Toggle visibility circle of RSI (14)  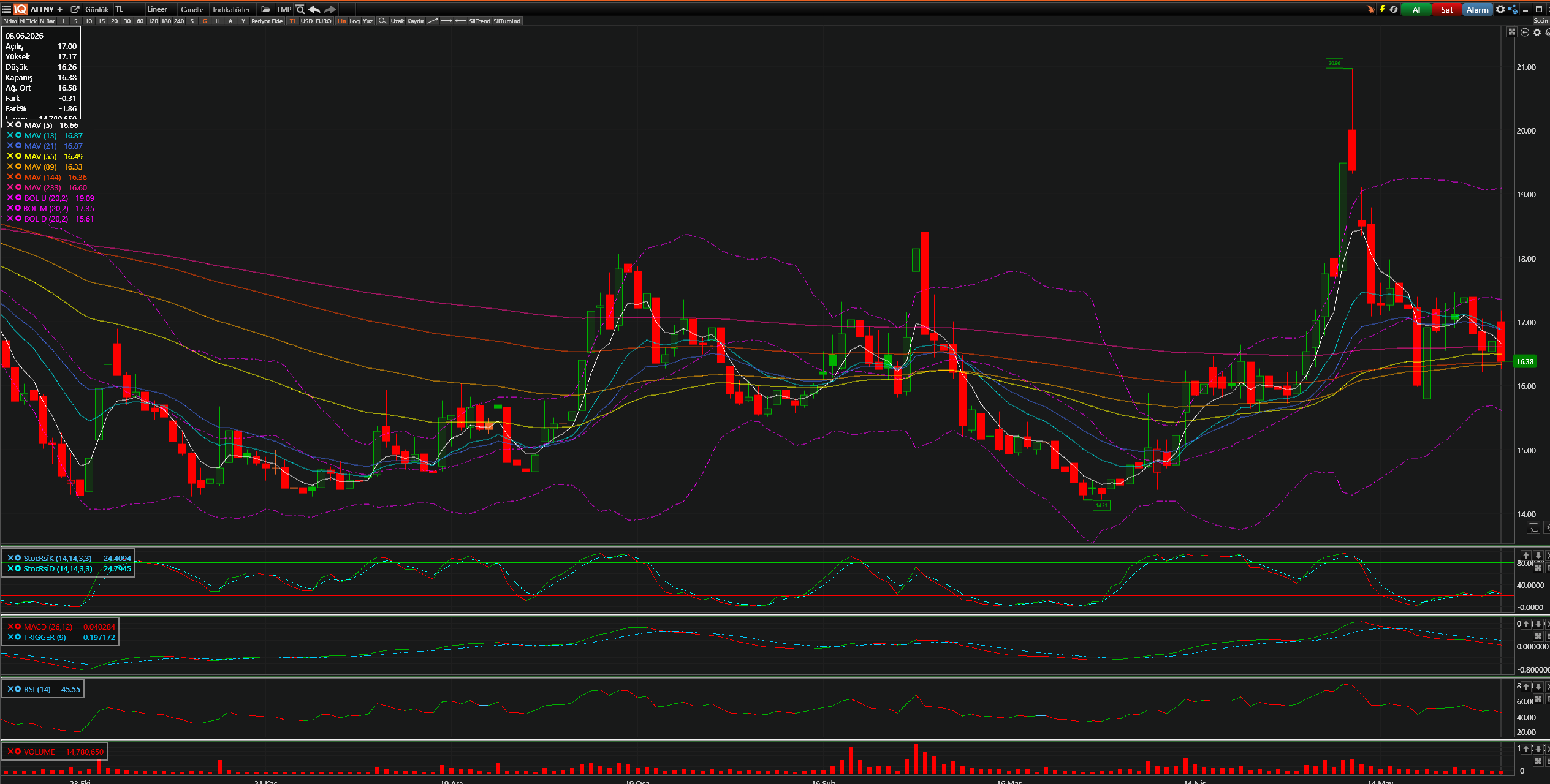pos(18,689)
